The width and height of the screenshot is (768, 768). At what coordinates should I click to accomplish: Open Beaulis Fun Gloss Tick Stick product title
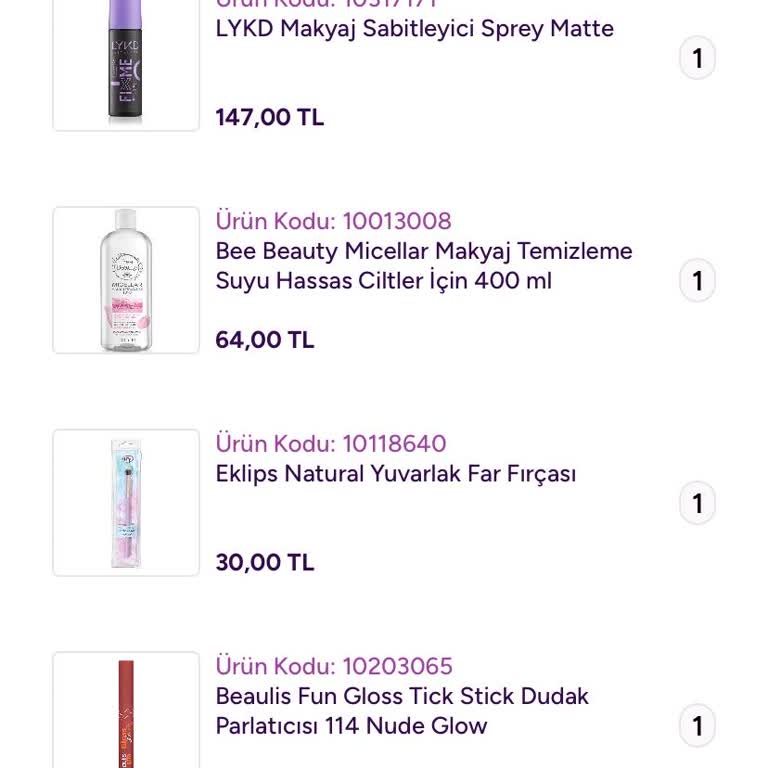[x=402, y=696]
